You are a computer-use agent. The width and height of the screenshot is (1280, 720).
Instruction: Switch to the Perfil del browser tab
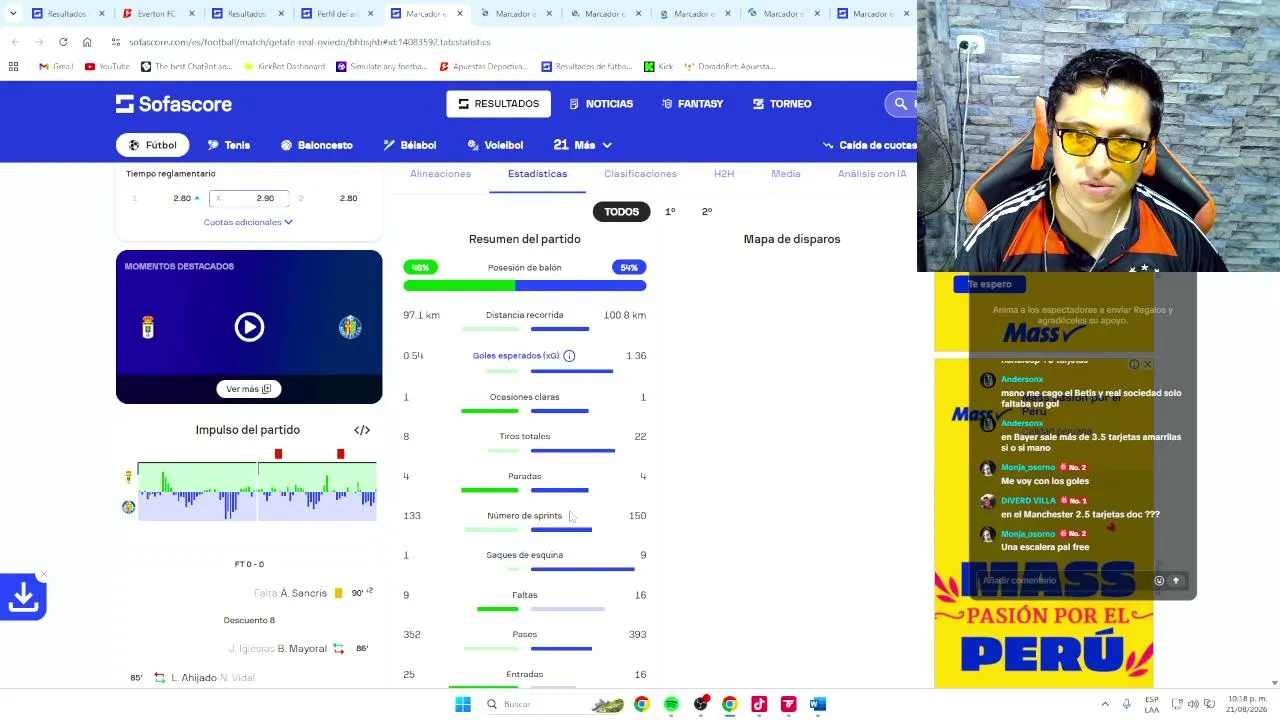pyautogui.click(x=337, y=14)
